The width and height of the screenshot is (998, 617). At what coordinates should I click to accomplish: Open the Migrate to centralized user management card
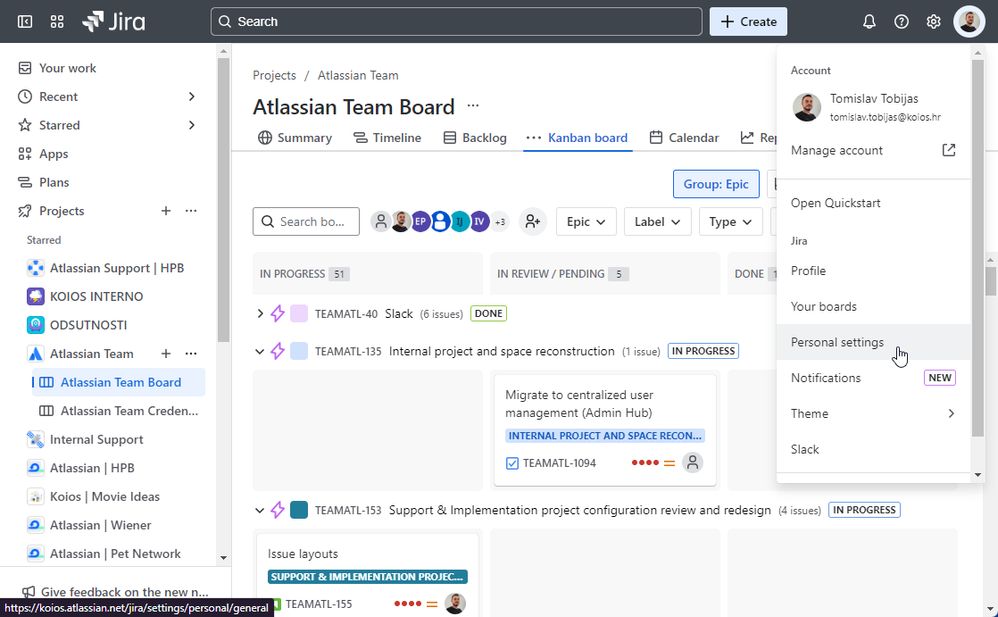coord(605,430)
